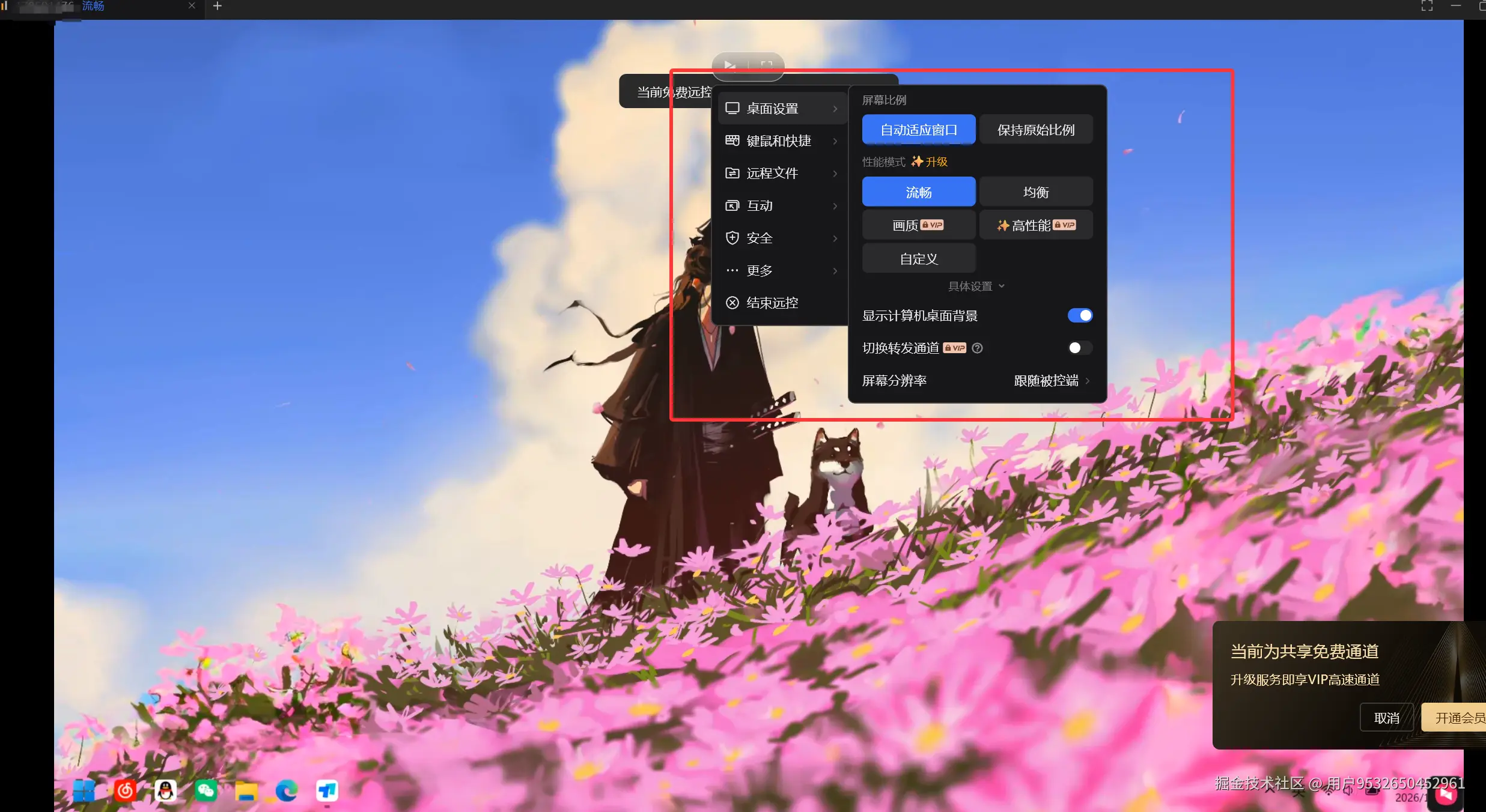Open File Explorer folder icon
This screenshot has width=1486, height=812.
click(x=246, y=790)
